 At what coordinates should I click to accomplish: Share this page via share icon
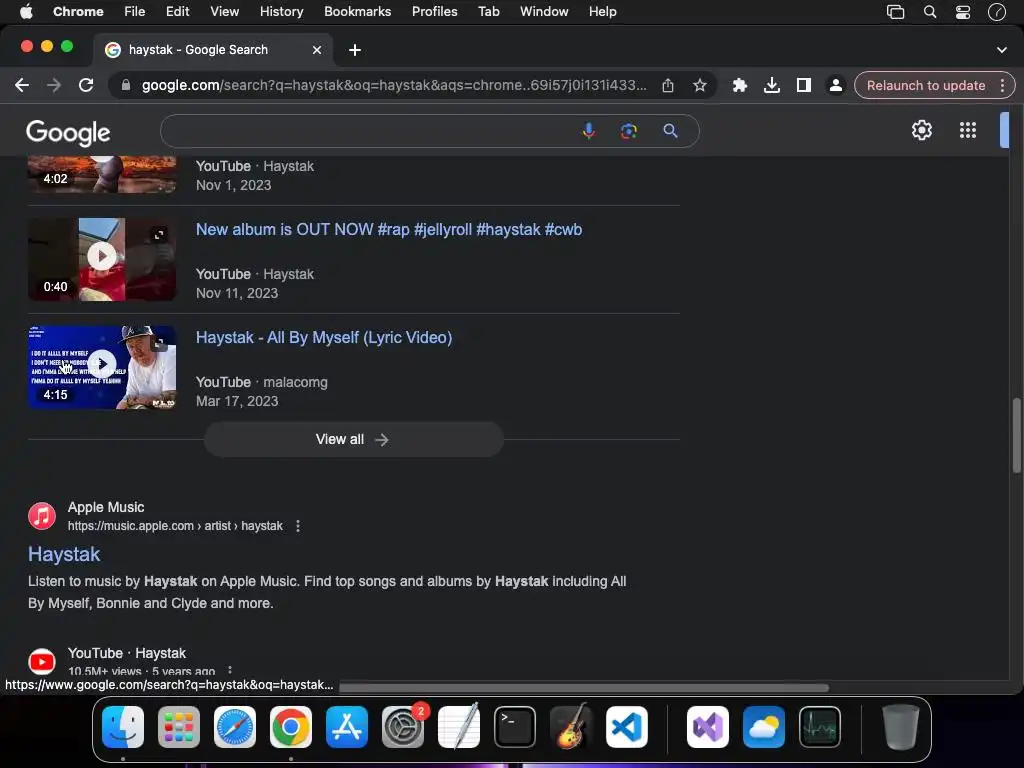[667, 86]
